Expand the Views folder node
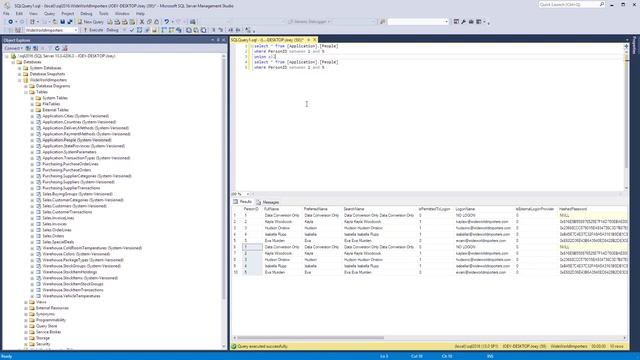This screenshot has width=640, height=360. pos(26,302)
